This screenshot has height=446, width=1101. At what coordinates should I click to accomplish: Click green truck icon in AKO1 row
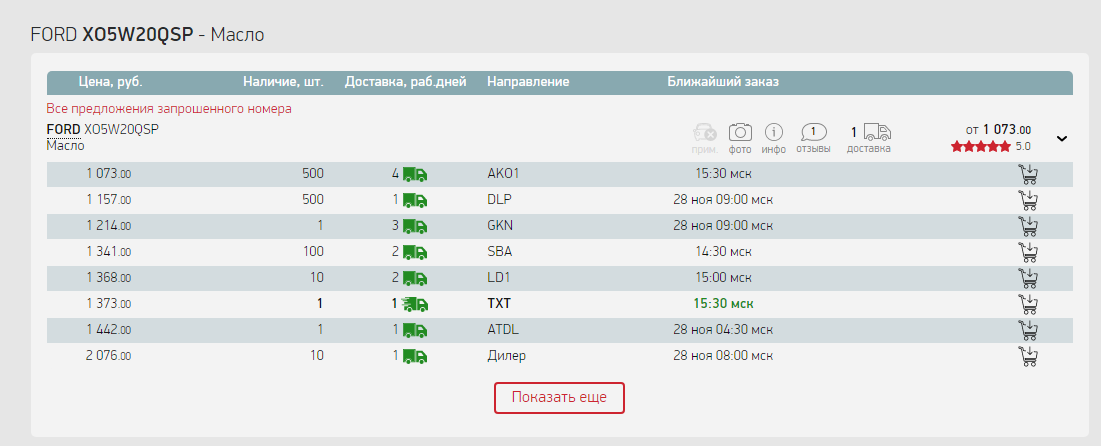pos(414,174)
